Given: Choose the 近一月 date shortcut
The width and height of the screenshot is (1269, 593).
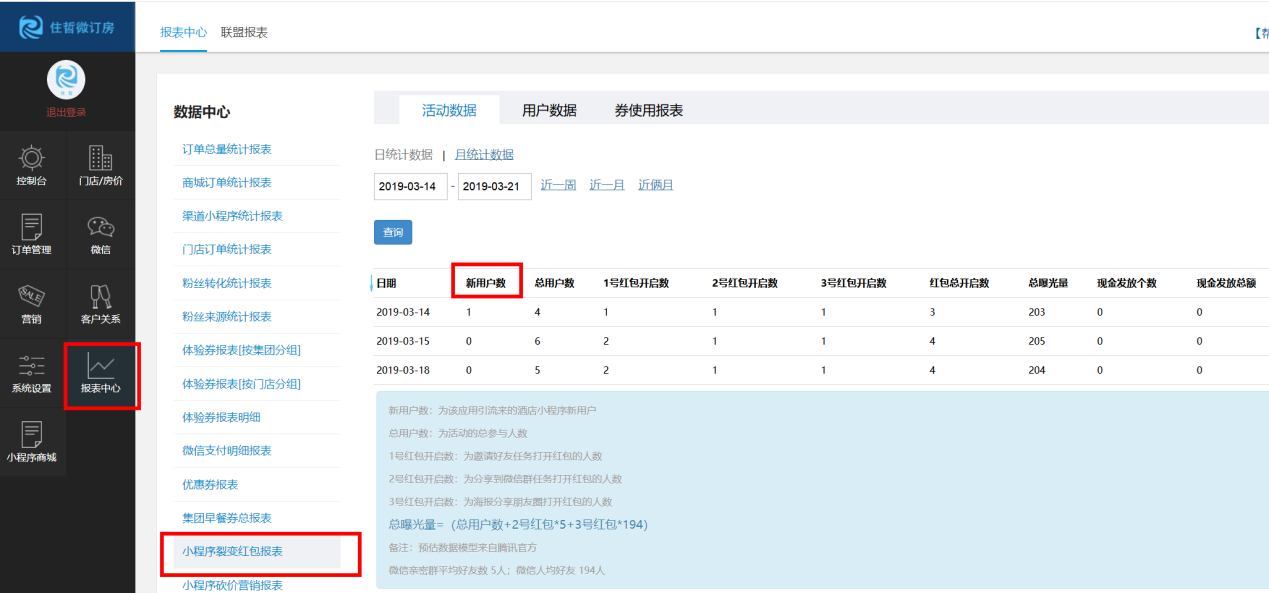Looking at the screenshot, I should point(606,185).
